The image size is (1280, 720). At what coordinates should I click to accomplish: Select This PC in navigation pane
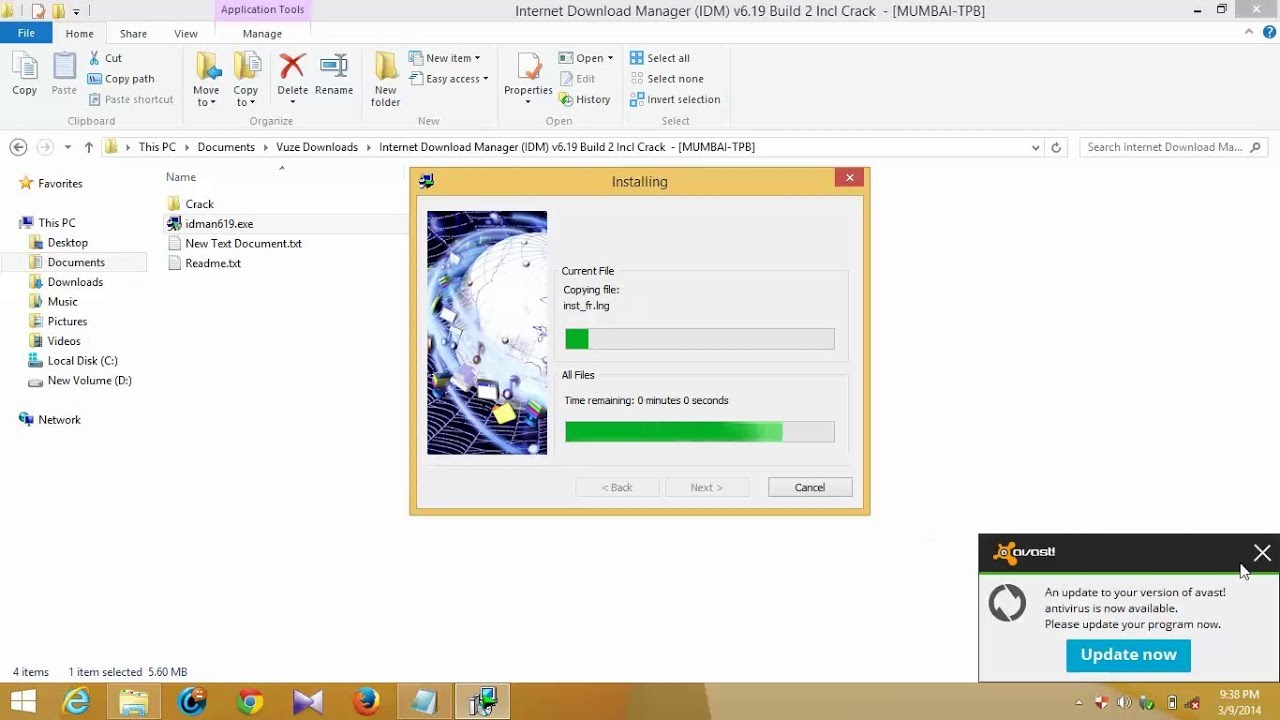pos(56,223)
